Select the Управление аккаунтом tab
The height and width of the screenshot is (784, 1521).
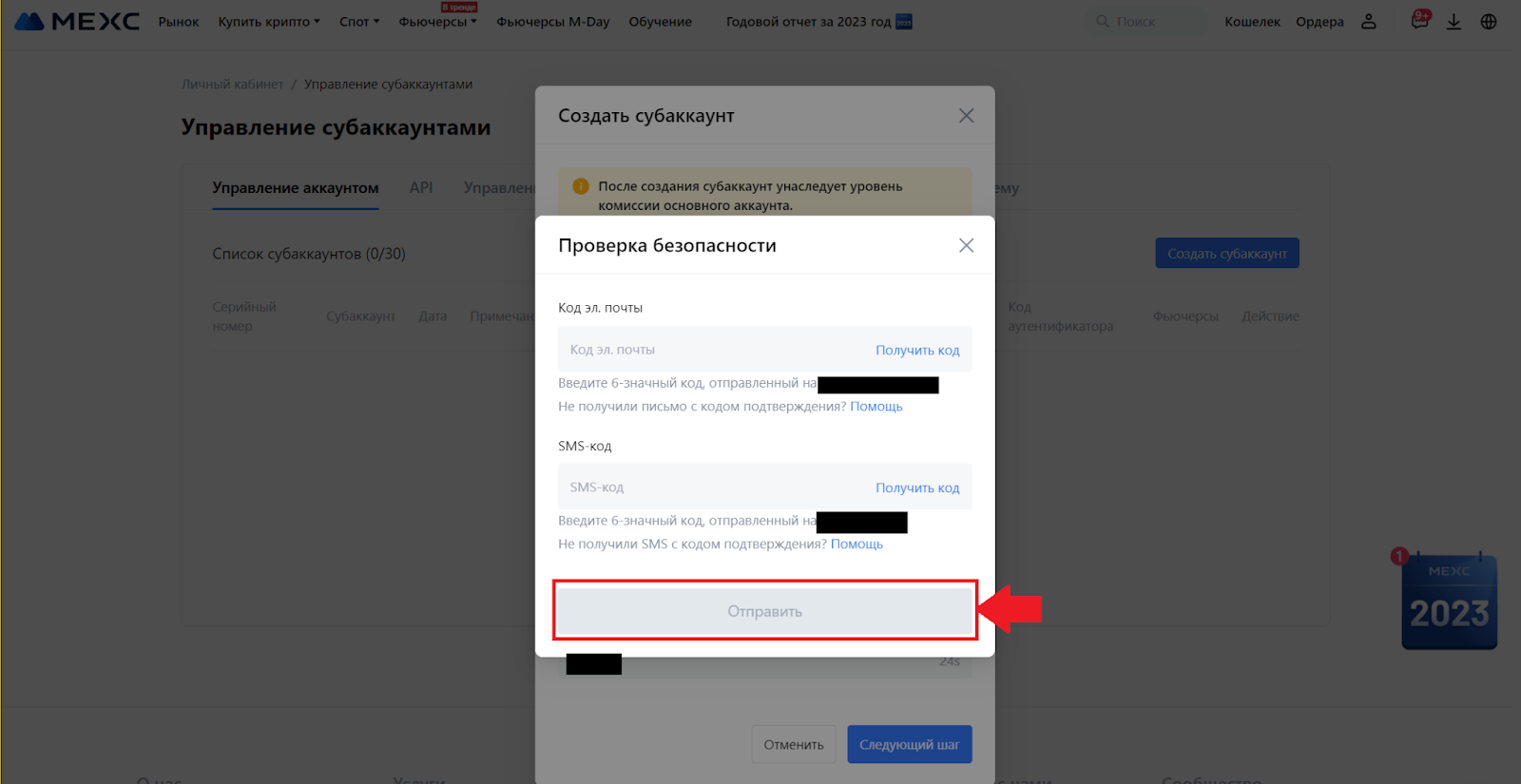(296, 188)
